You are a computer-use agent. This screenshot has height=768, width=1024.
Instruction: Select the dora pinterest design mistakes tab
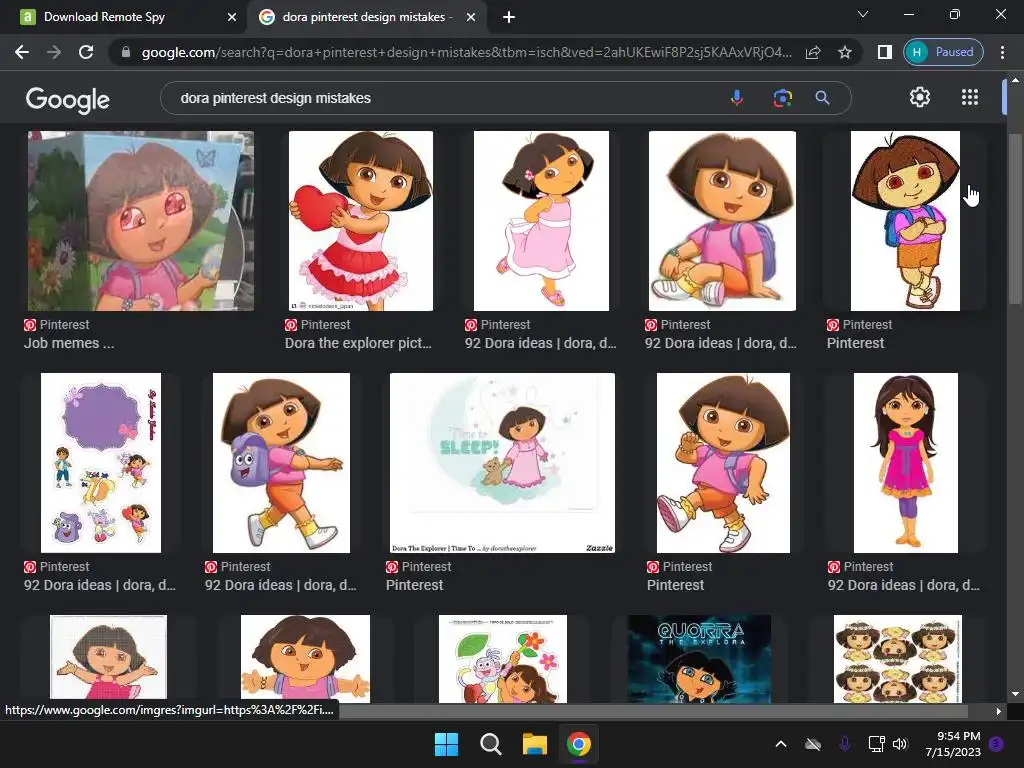point(366,17)
